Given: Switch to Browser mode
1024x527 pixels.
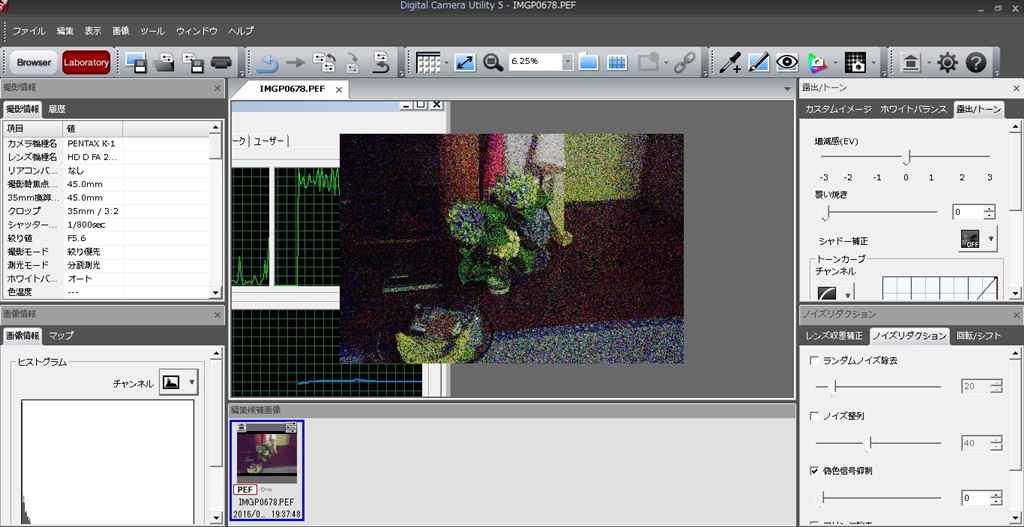Looking at the screenshot, I should tap(34, 62).
